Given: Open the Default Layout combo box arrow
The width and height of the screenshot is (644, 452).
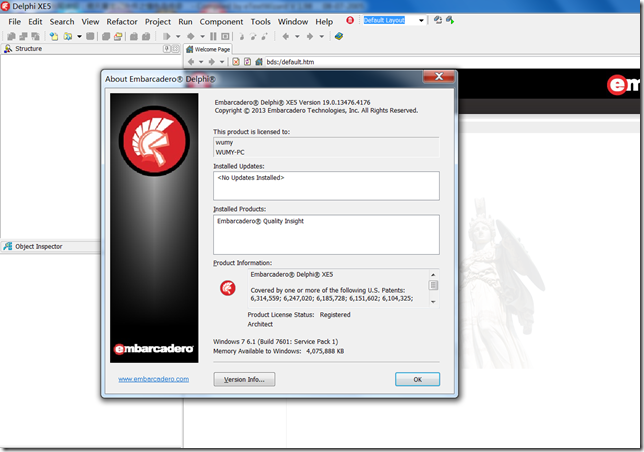Looking at the screenshot, I should 421,21.
